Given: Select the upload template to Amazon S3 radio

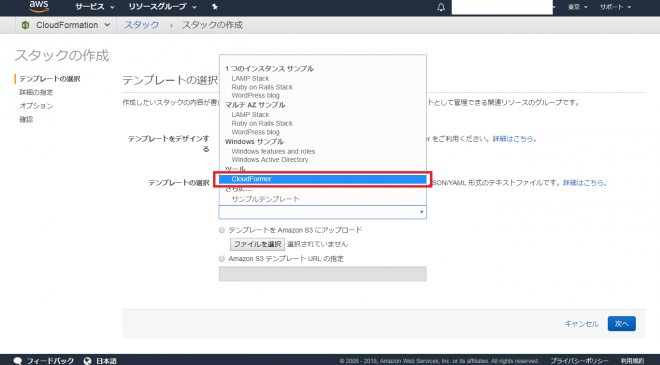Looking at the screenshot, I should click(x=222, y=230).
